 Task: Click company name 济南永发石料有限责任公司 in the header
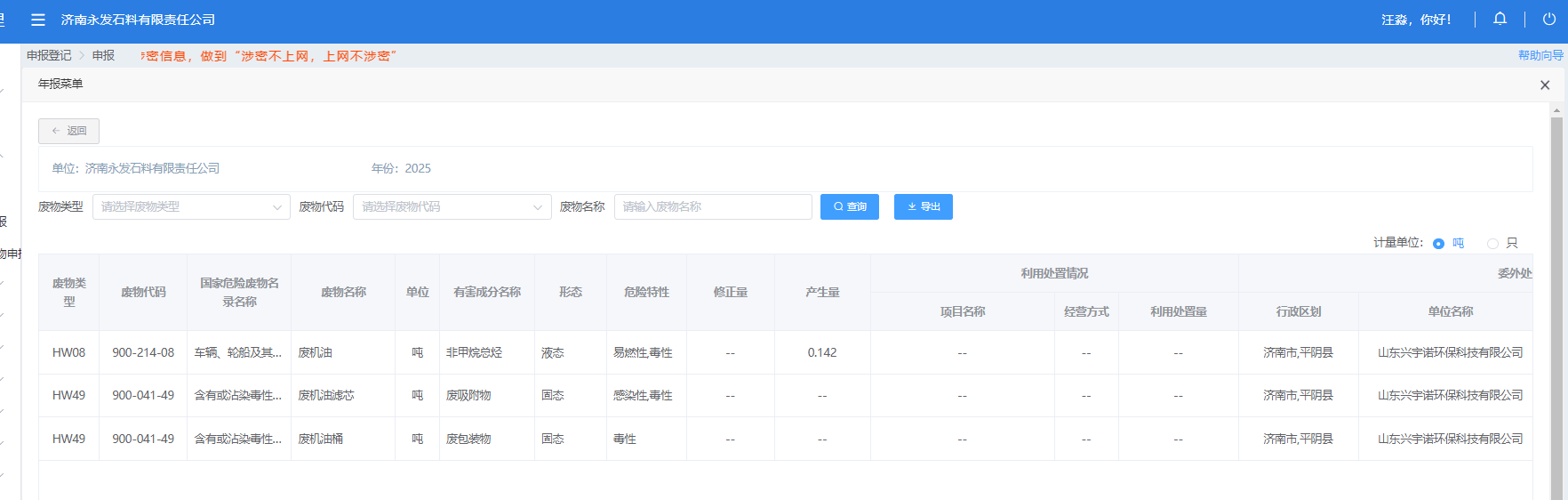(x=138, y=20)
